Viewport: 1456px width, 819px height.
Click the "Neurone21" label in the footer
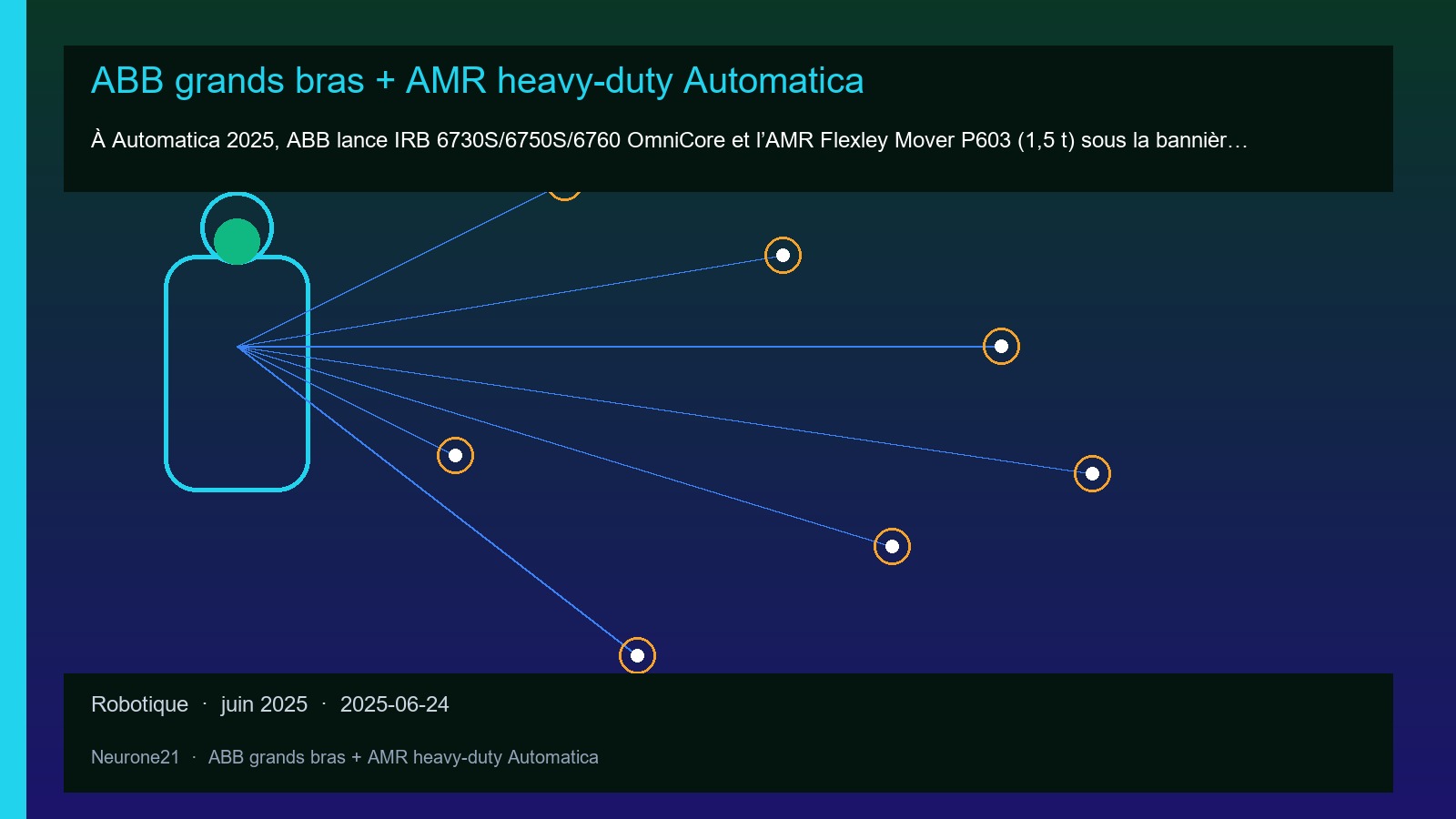pos(136,757)
